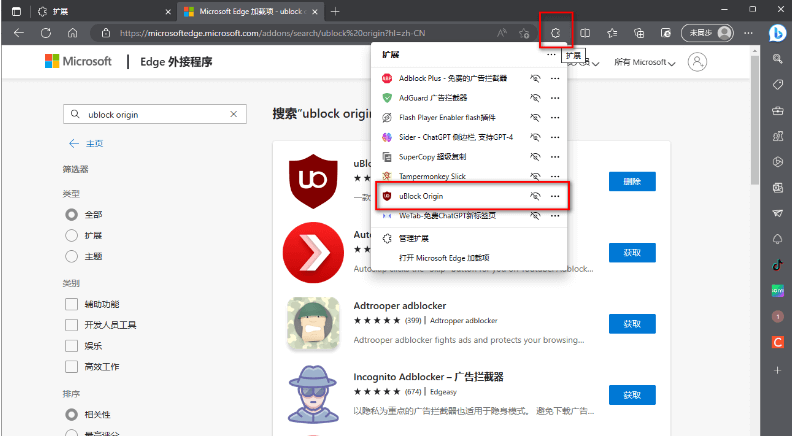Open the extensions panel header more menu

[551, 55]
